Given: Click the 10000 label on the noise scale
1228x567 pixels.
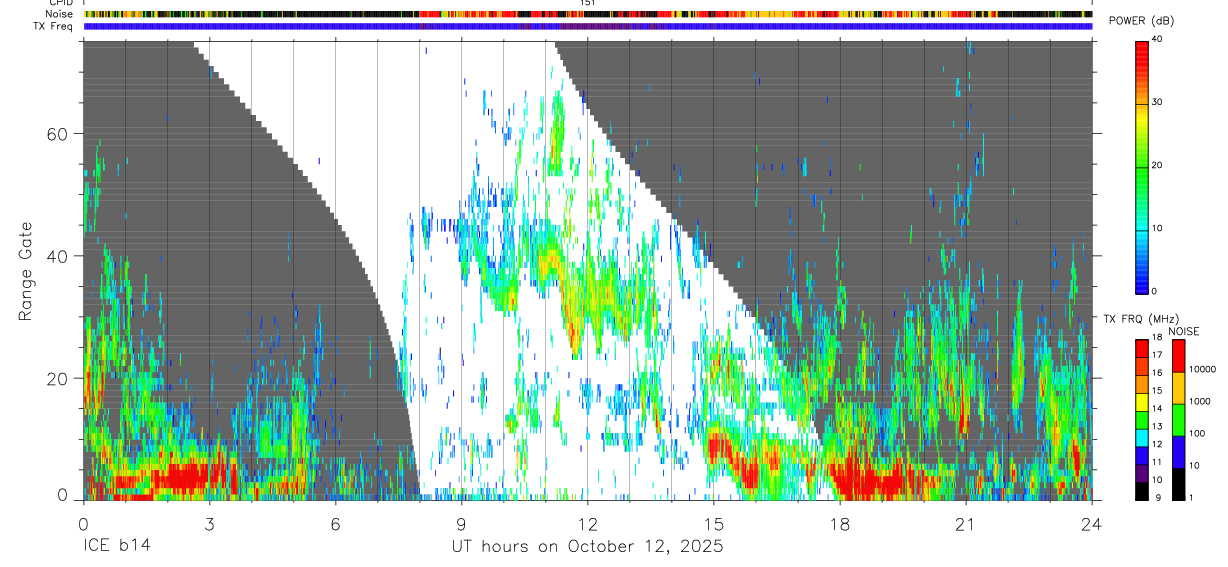Looking at the screenshot, I should click(1202, 370).
